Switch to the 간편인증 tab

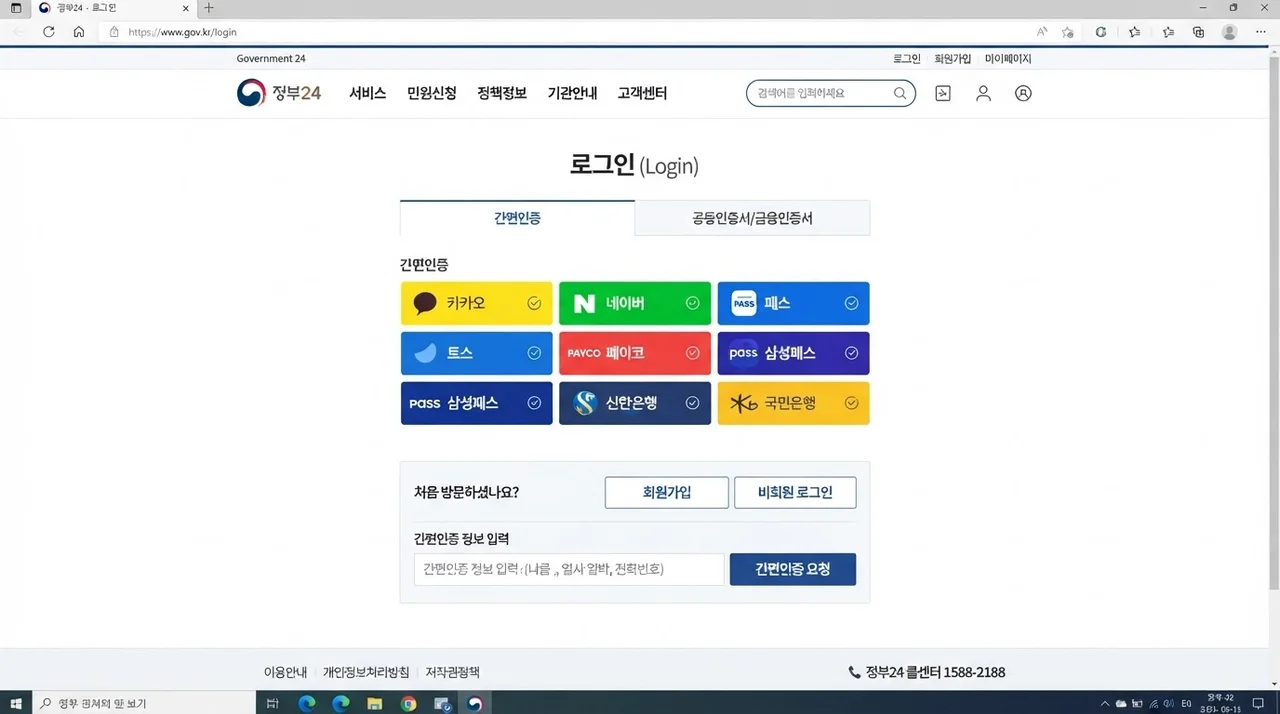[x=517, y=218]
